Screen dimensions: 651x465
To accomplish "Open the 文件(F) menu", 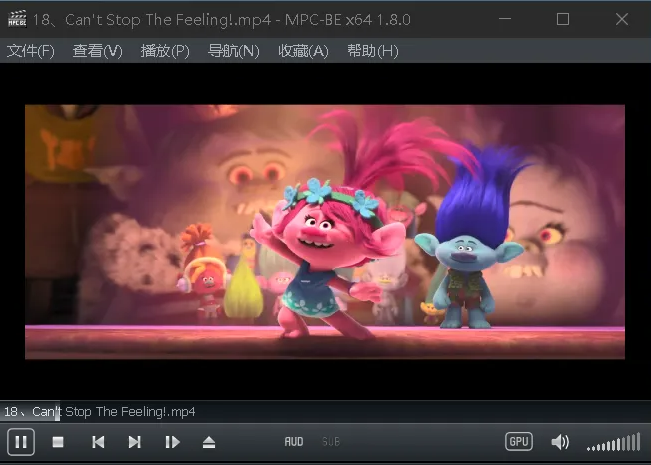I will [x=31, y=51].
